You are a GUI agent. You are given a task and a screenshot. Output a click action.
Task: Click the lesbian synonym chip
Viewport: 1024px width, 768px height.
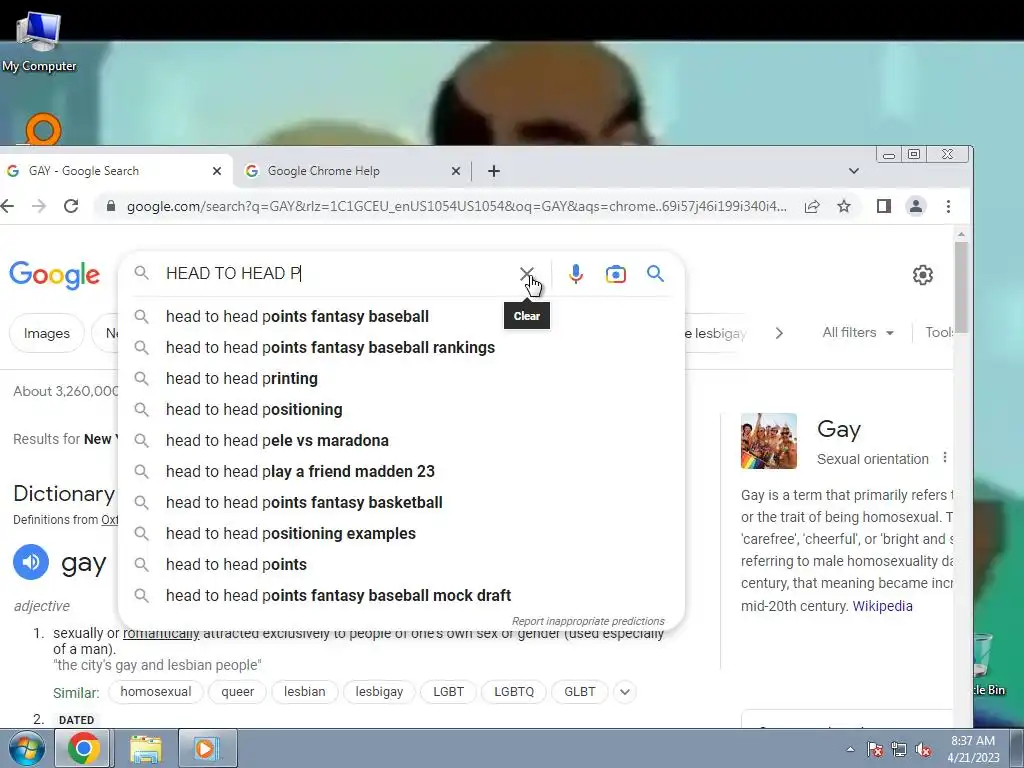point(304,692)
